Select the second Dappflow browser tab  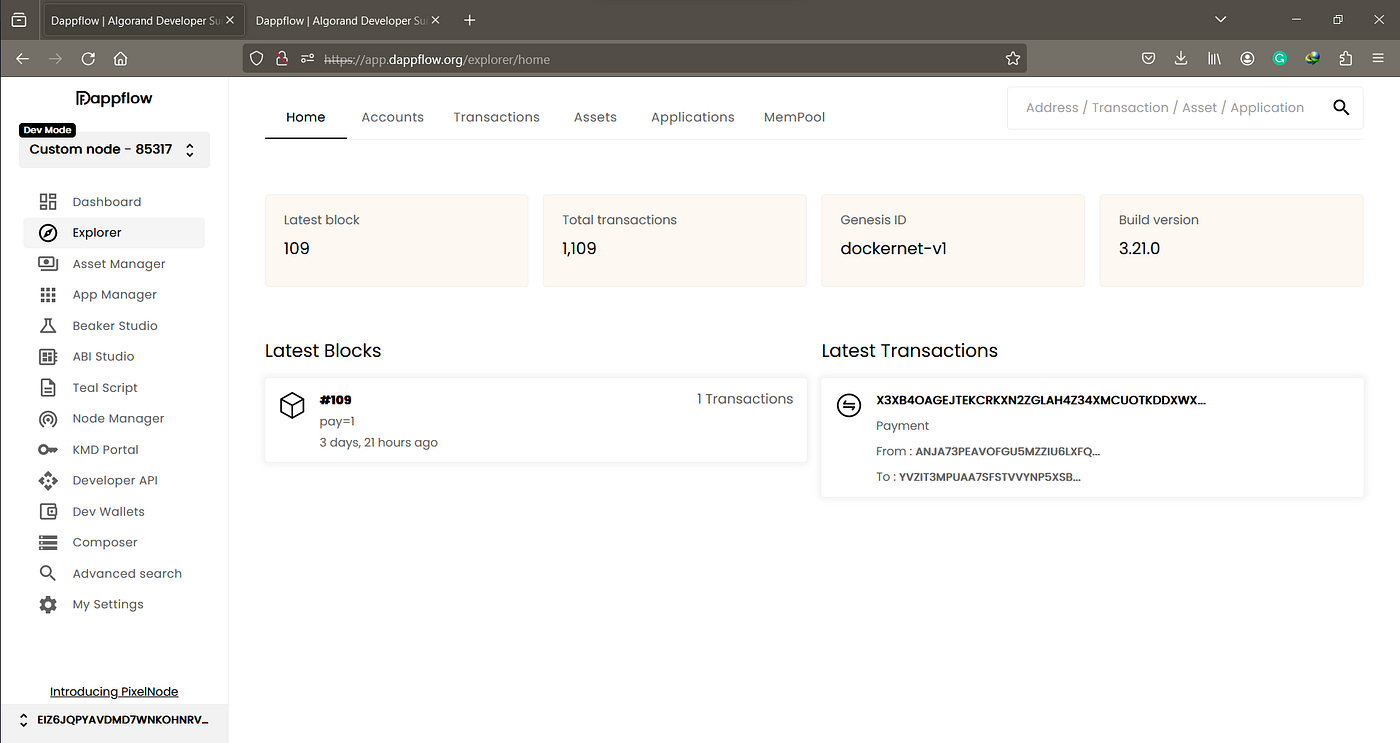pyautogui.click(x=345, y=20)
